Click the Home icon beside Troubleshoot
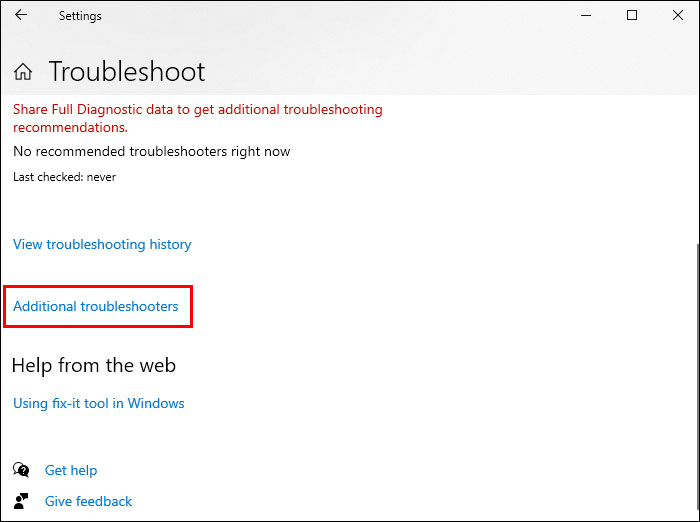 tap(23, 72)
